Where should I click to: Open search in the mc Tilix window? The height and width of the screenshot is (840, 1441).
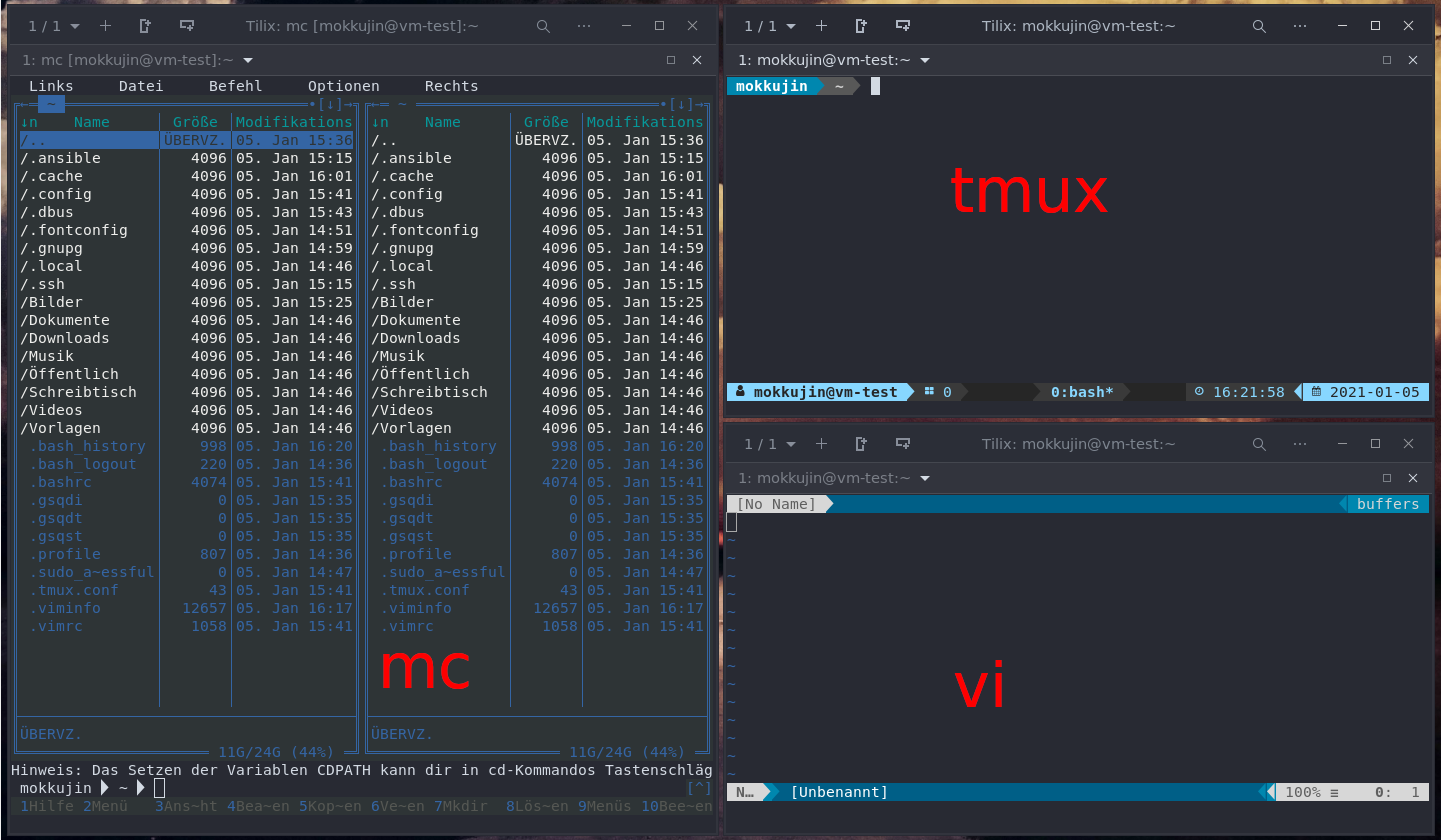[543, 26]
